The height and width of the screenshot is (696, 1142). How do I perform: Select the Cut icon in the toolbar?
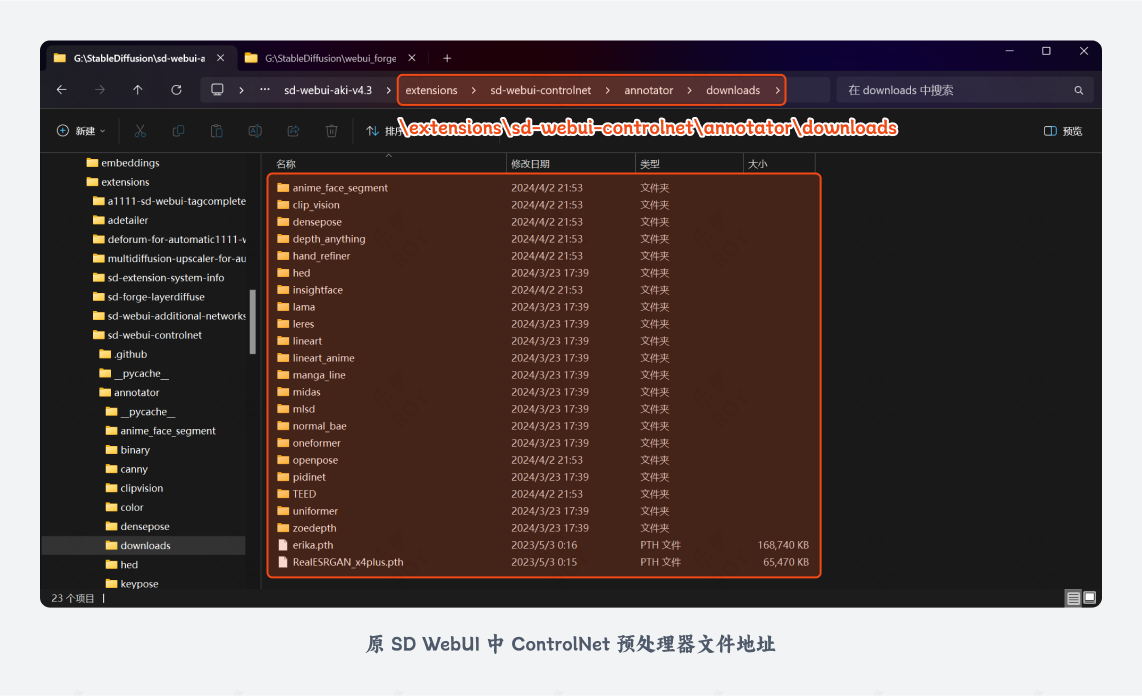pos(140,130)
